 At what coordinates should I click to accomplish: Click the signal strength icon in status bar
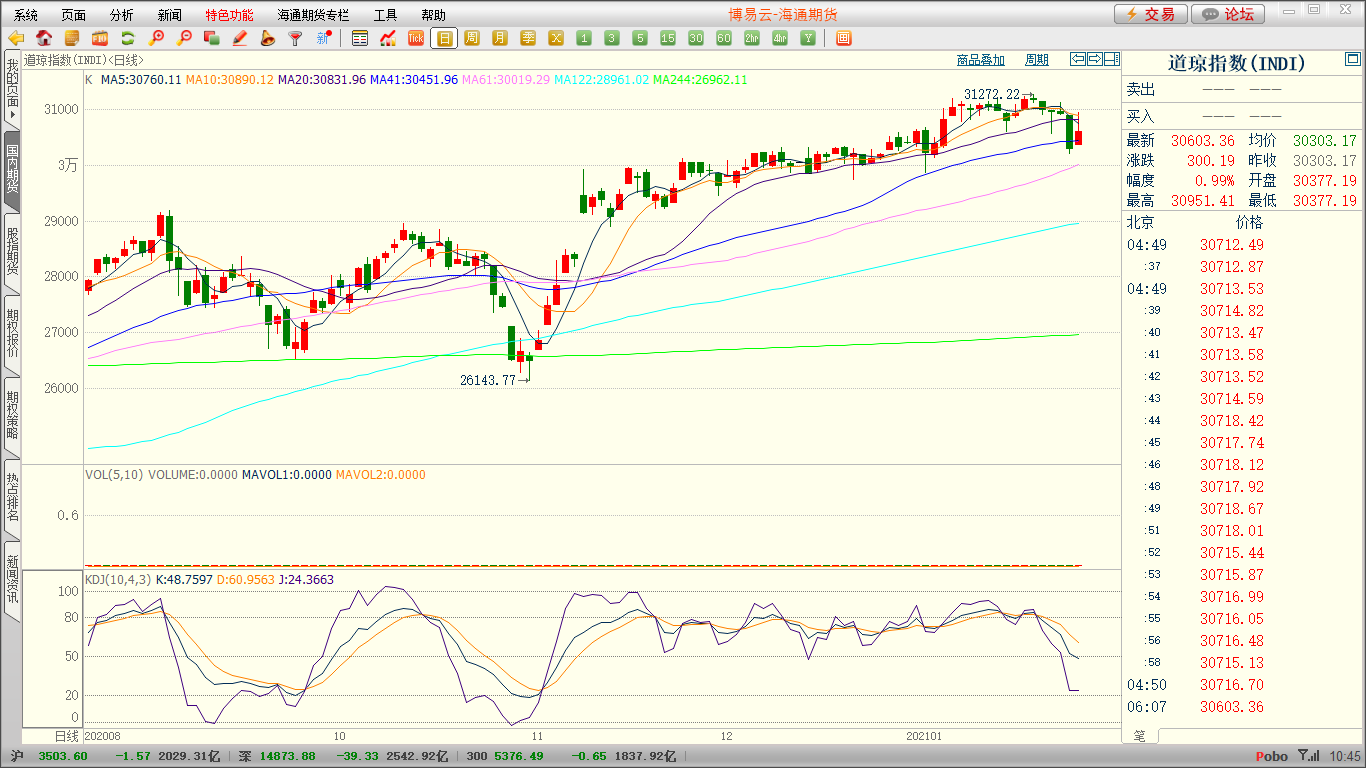point(1308,756)
